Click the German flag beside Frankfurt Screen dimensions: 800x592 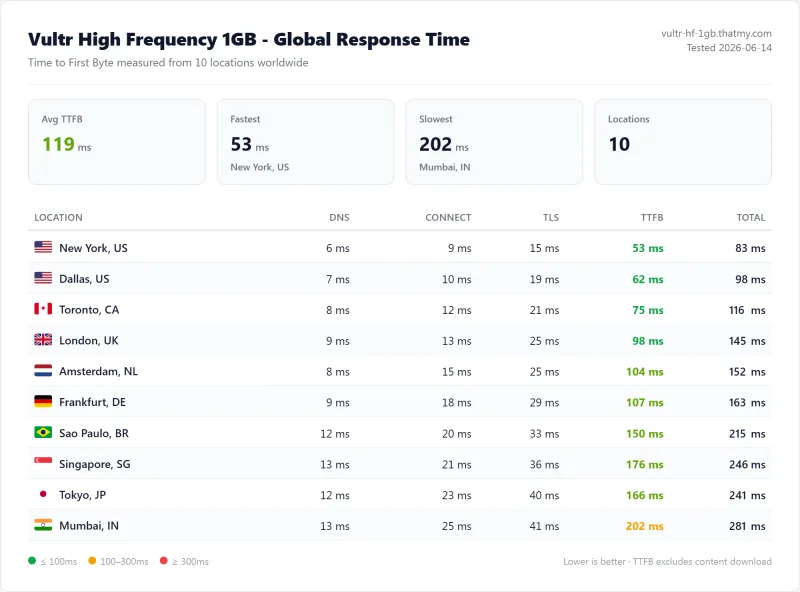coord(43,402)
